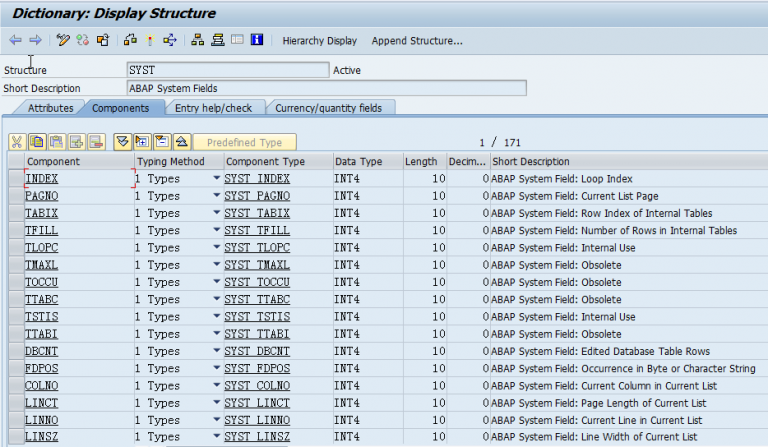Click the Hierarchy Display button
The image size is (768, 447).
[x=319, y=41]
